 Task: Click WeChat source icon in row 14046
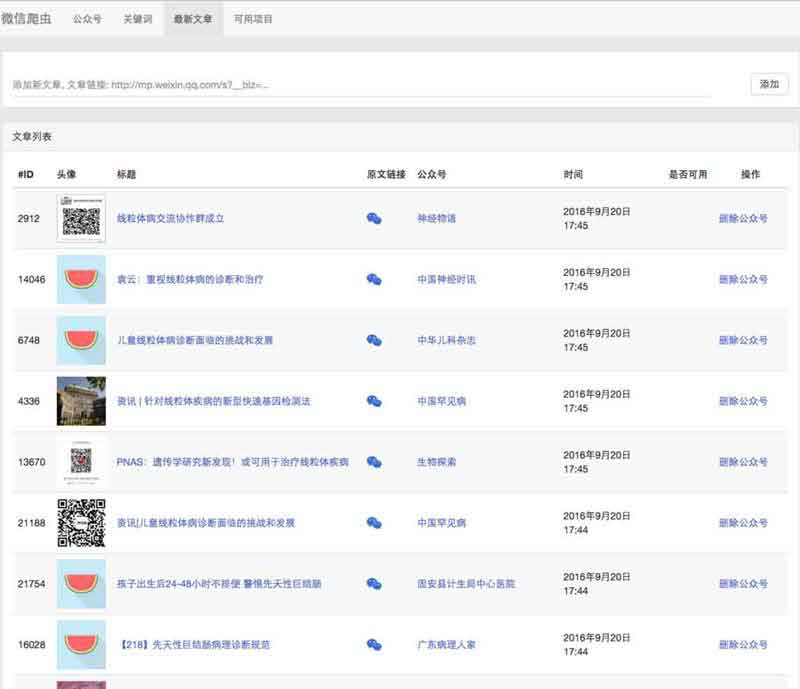374,279
